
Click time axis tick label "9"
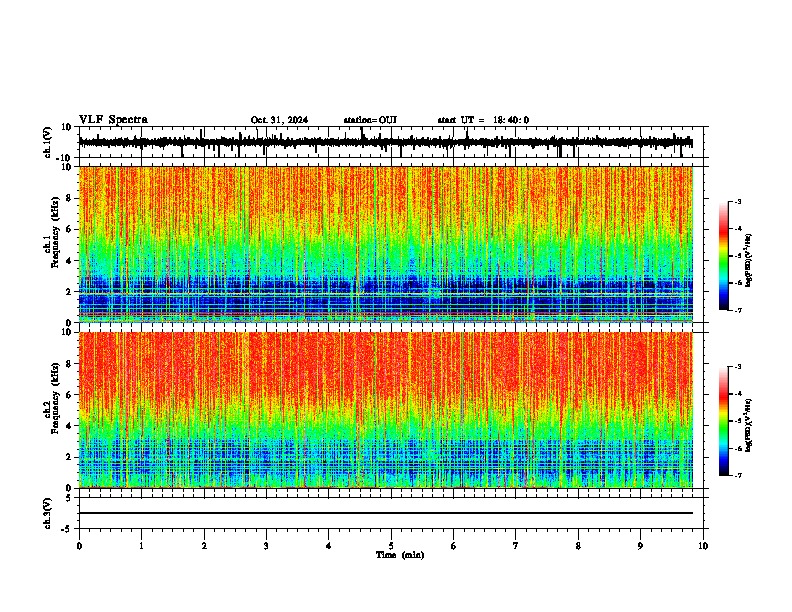coord(640,546)
